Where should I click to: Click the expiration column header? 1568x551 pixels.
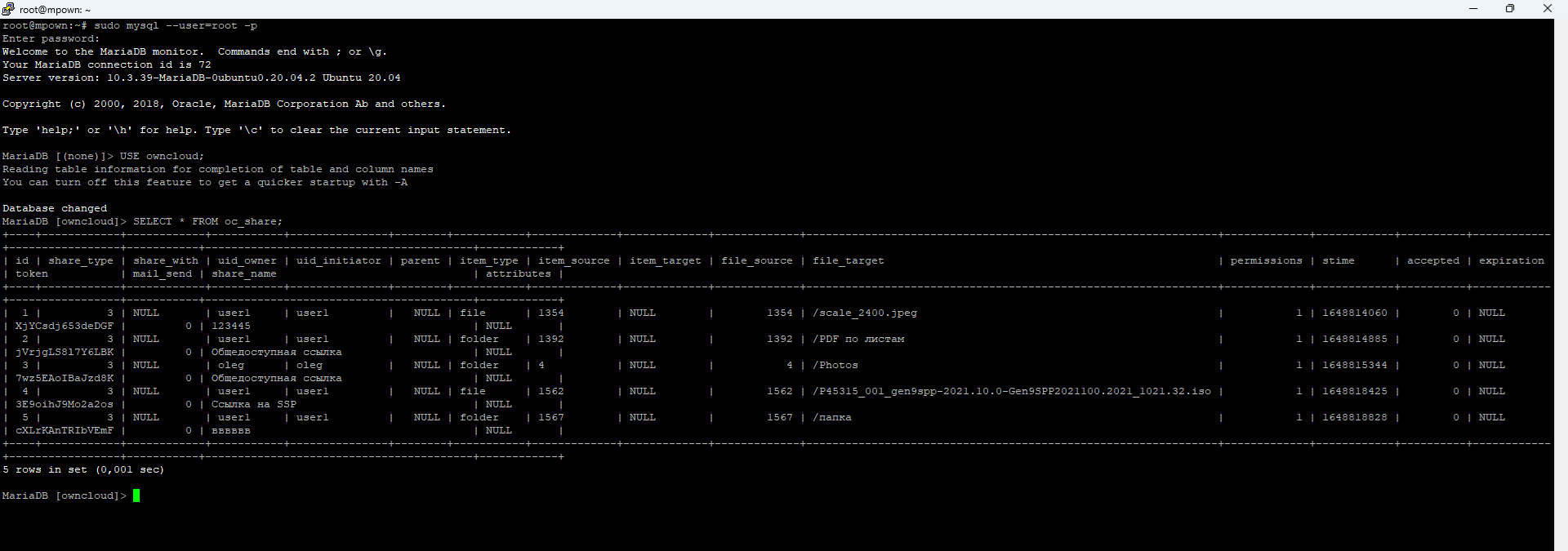[1511, 260]
